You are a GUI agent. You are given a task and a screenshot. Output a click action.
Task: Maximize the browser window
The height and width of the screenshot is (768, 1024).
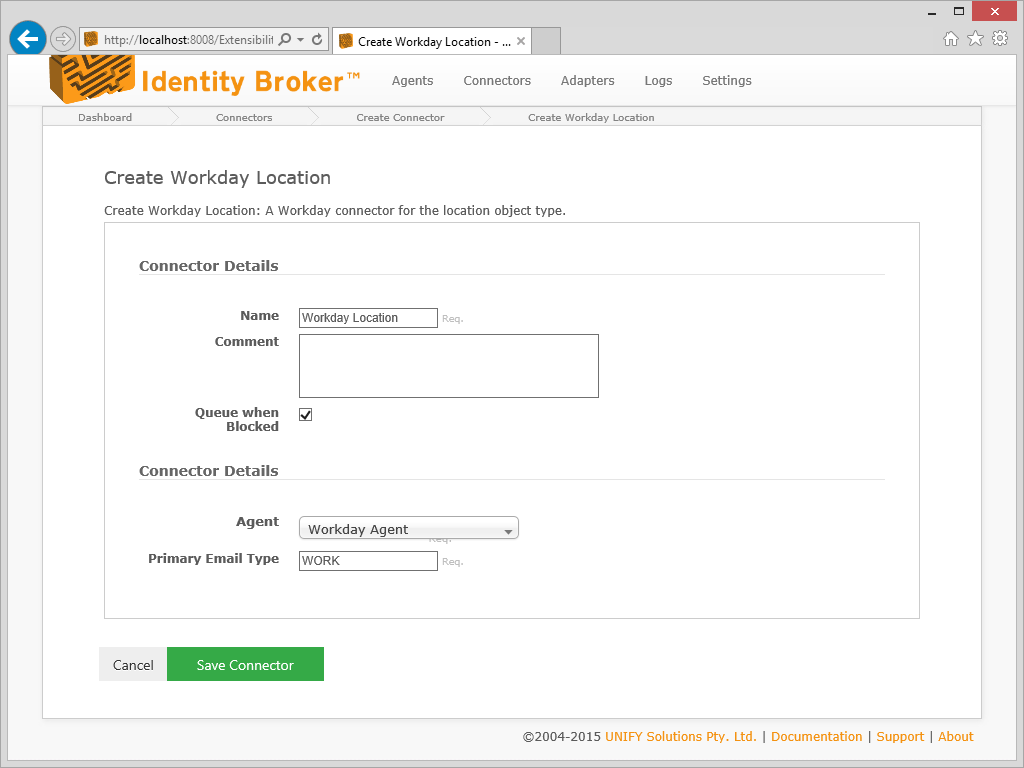[959, 11]
